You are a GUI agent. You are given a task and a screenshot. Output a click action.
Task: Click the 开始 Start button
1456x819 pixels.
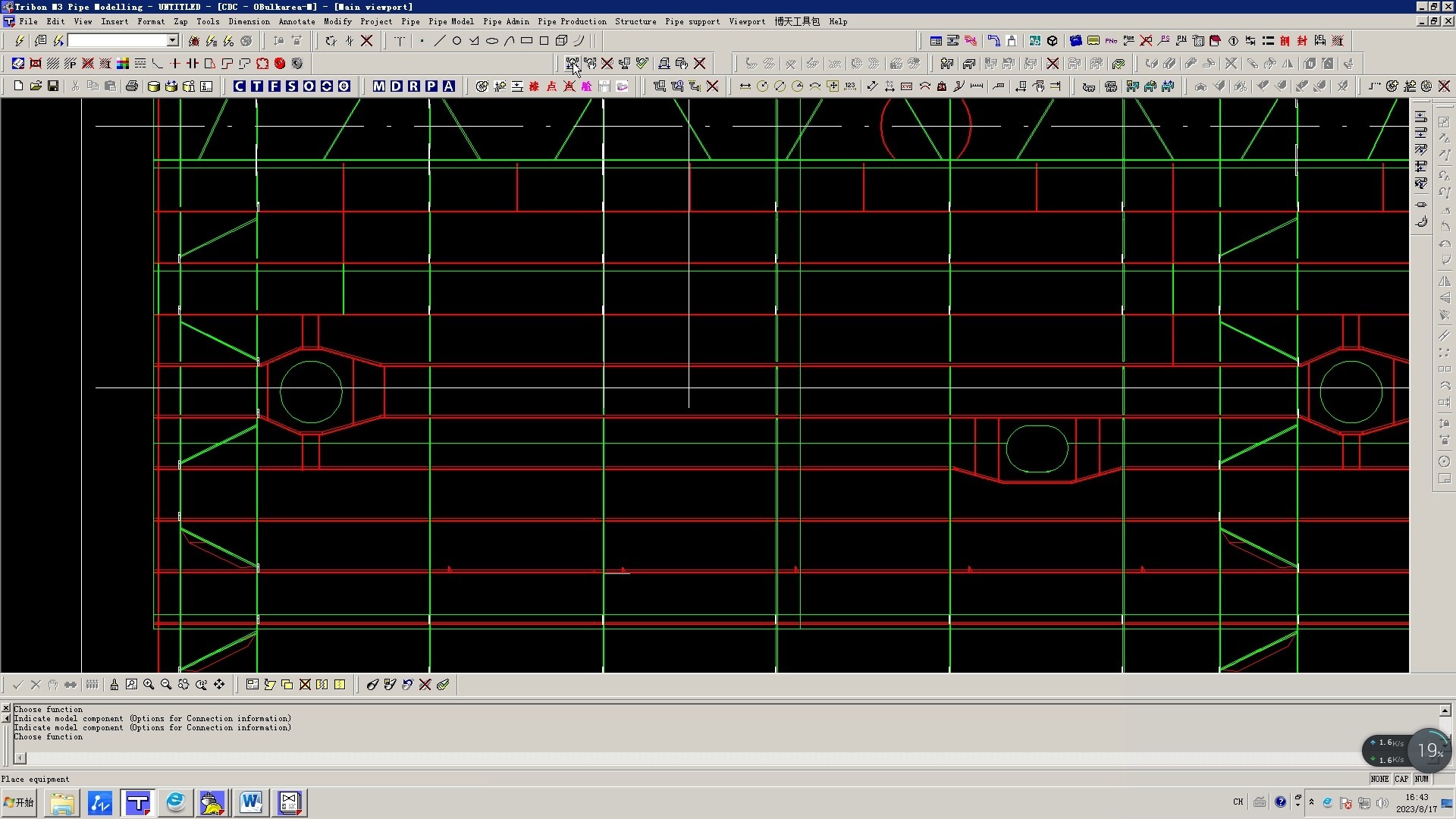click(20, 802)
